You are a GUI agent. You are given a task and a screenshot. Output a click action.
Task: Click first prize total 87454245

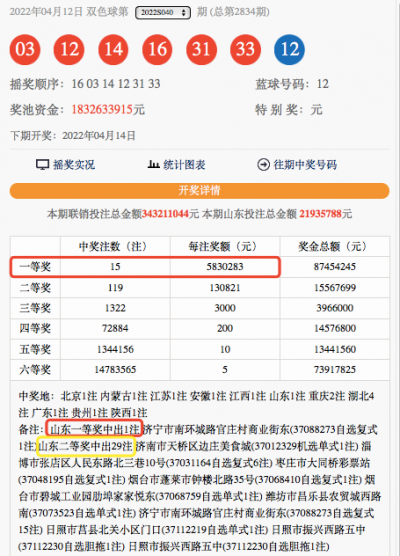coord(335,267)
